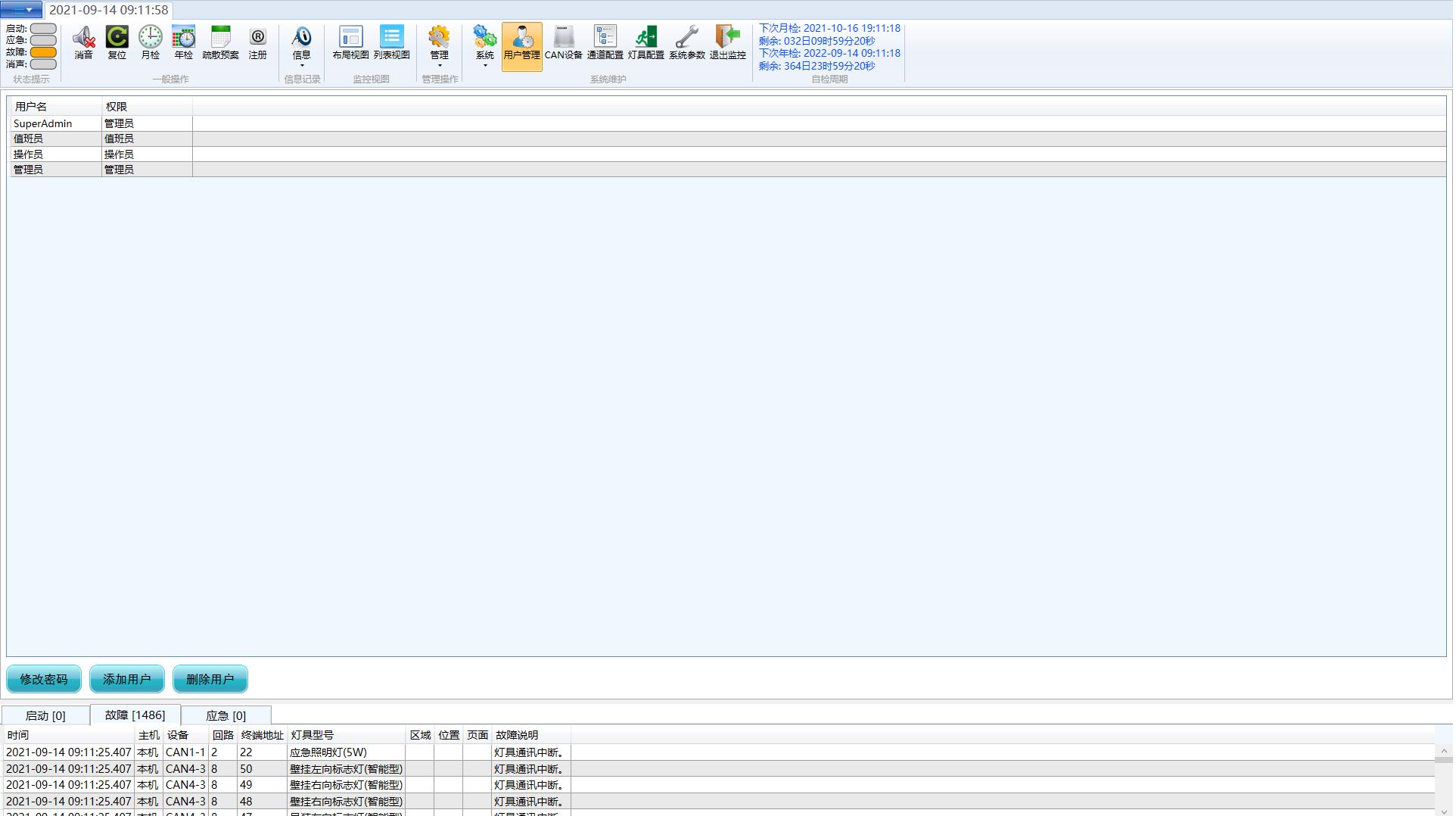Start the 年检 annual check
Image resolution: width=1456 pixels, height=816 pixels.
(183, 42)
